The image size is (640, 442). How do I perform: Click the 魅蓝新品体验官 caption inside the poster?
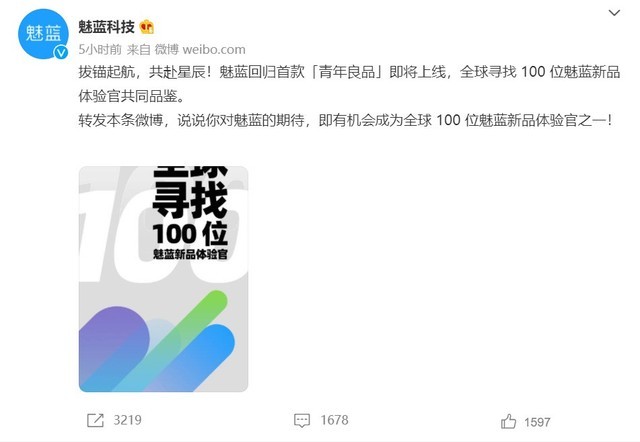click(190, 254)
